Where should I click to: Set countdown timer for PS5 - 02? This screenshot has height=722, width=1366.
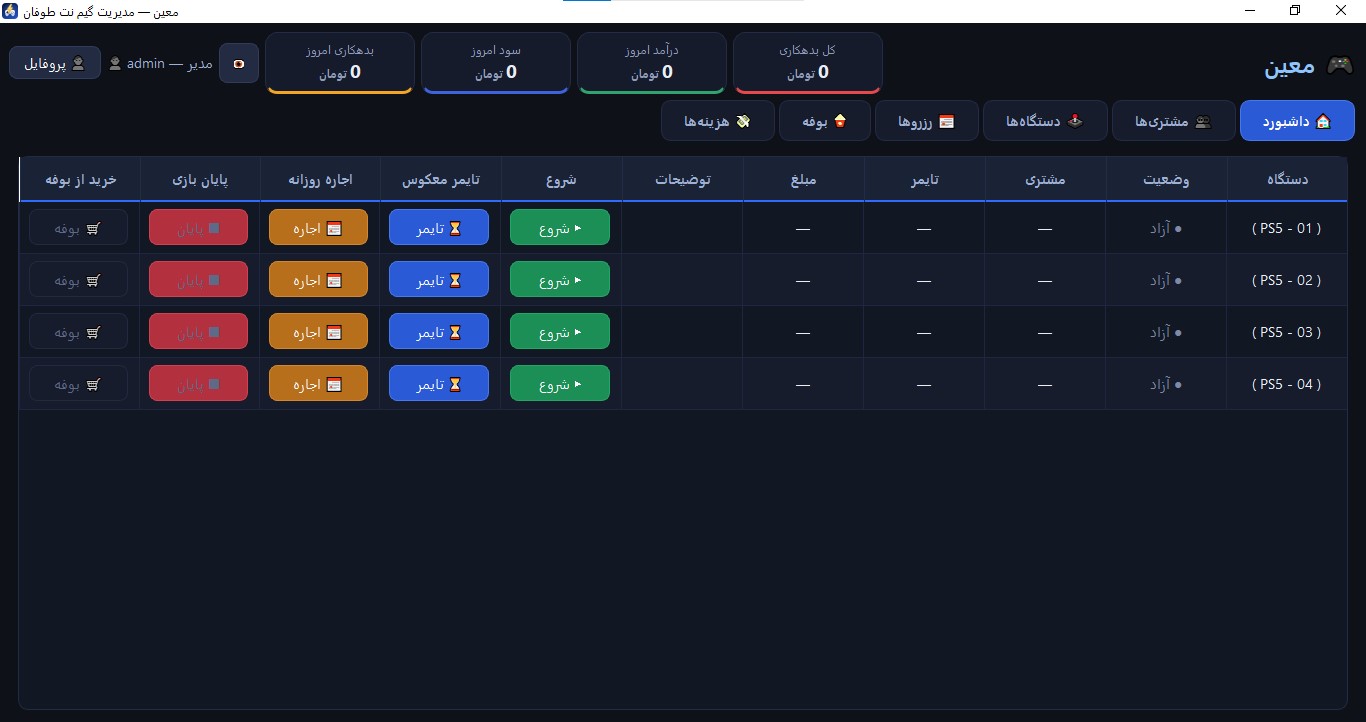click(439, 279)
